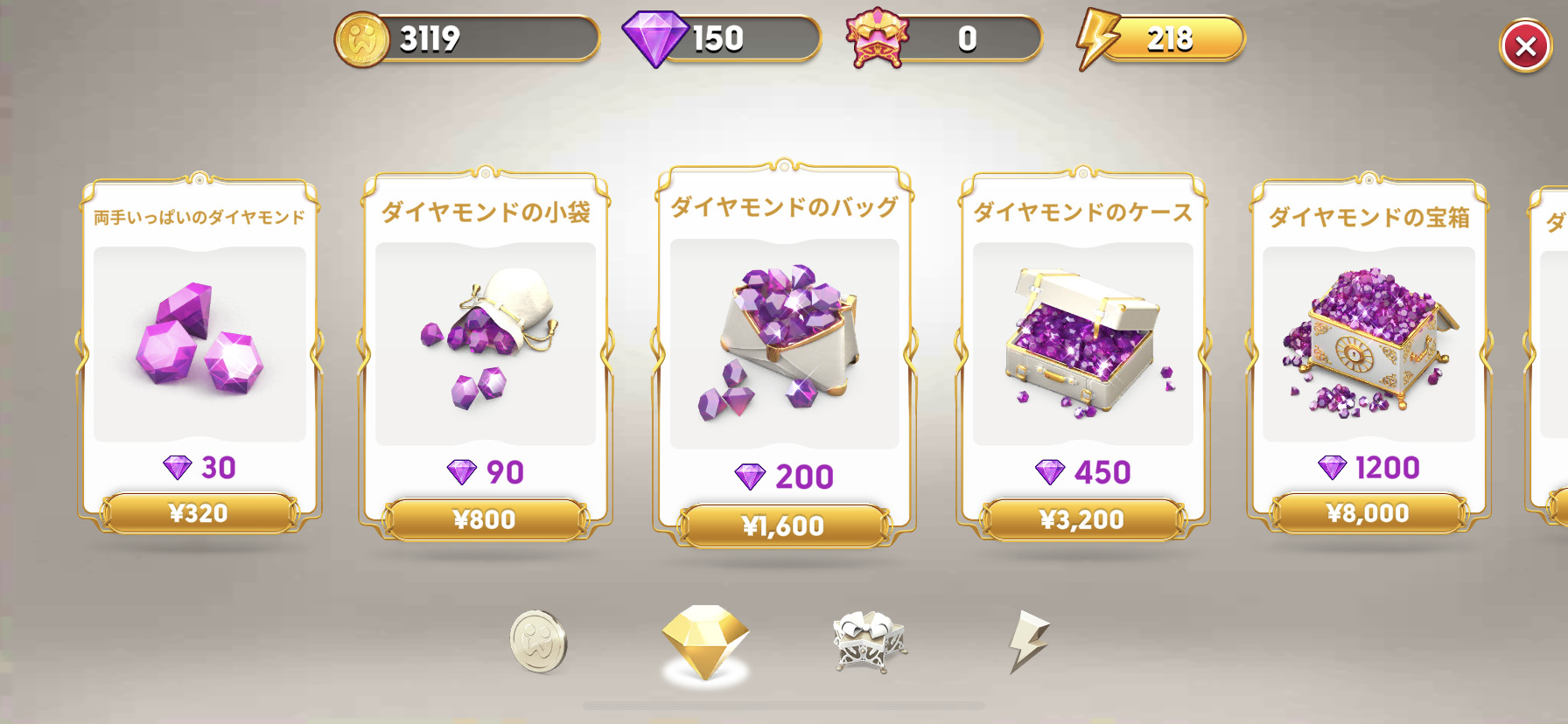The width and height of the screenshot is (1568, 724).
Task: Tap the gold coin balance icon
Action: [362, 40]
